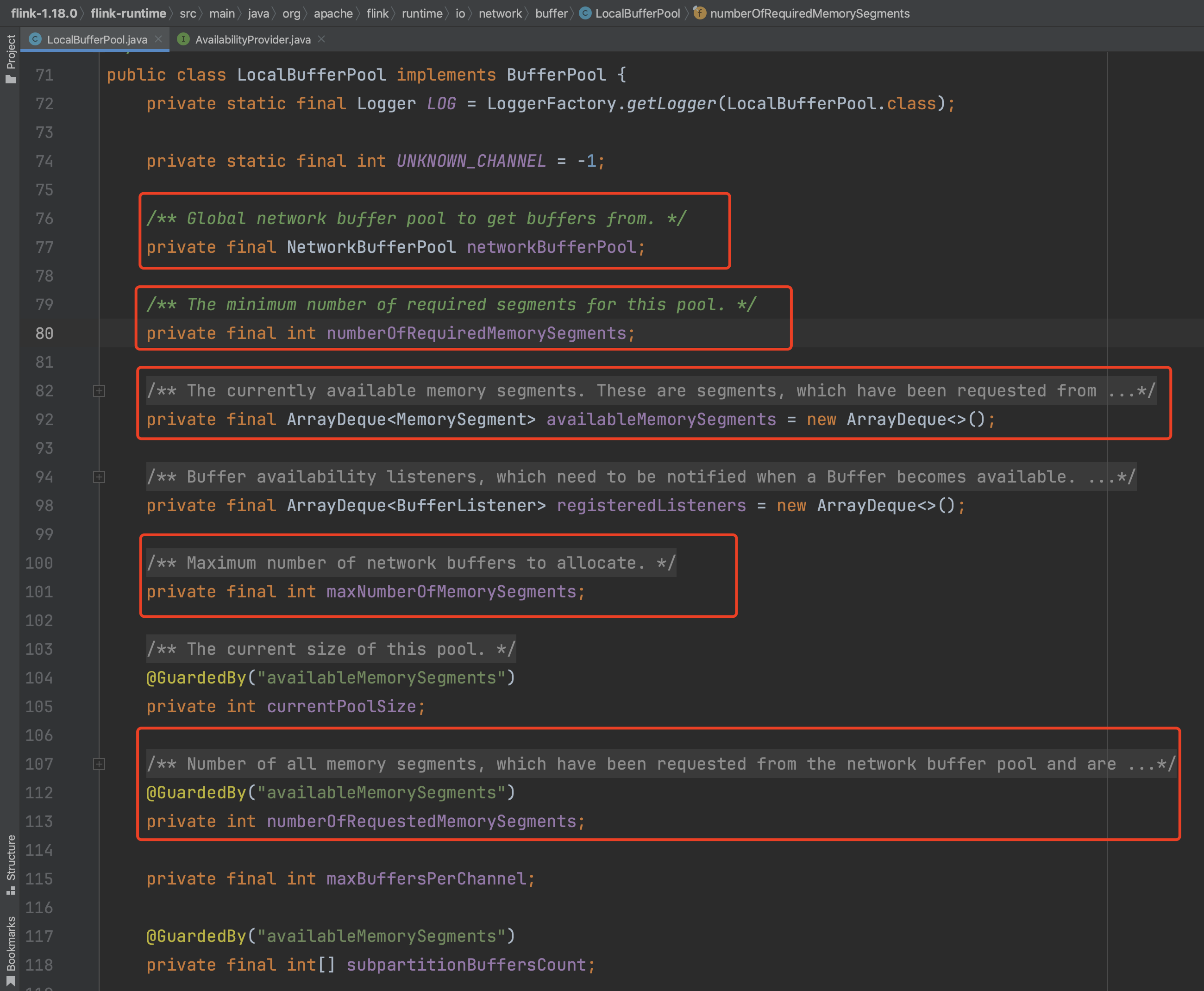Expand folded Javadoc at line 94
The width and height of the screenshot is (1204, 991).
99,477
